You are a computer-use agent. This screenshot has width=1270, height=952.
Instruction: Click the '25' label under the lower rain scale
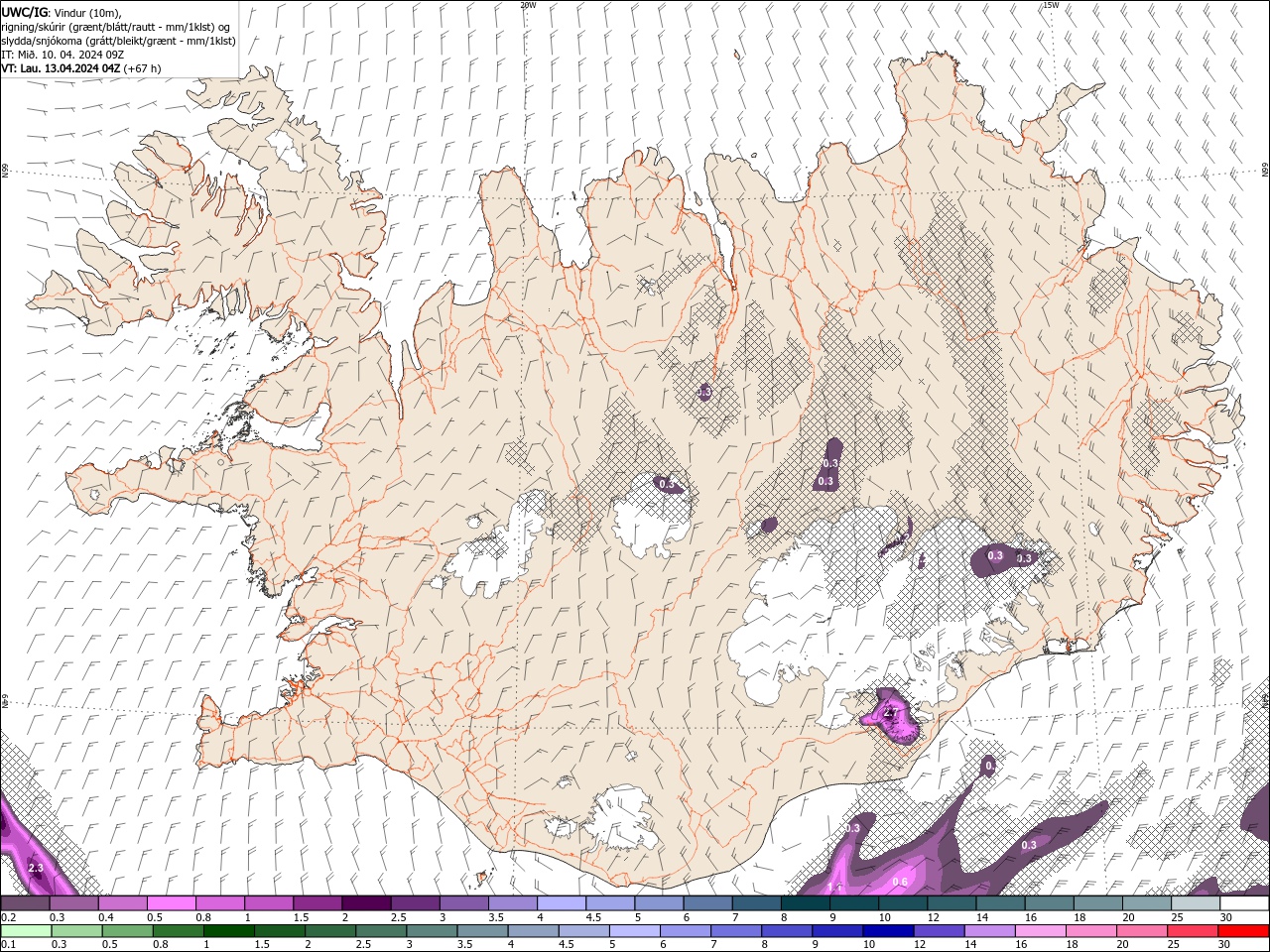[x=1174, y=945]
